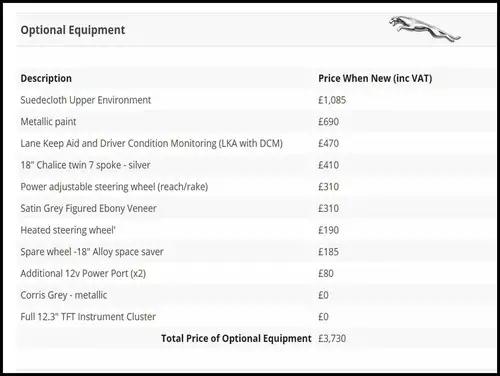
Task: Select the £1,085 price value
Action: (x=332, y=100)
